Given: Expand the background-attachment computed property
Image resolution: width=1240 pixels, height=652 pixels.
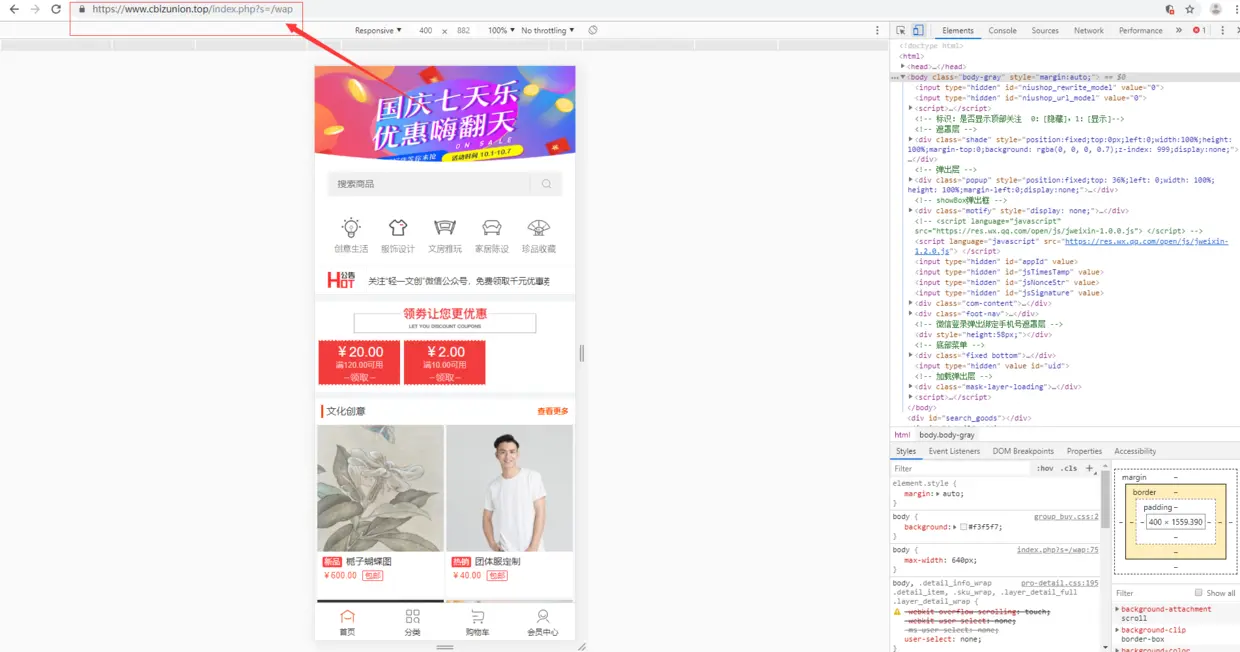Looking at the screenshot, I should tap(1117, 609).
